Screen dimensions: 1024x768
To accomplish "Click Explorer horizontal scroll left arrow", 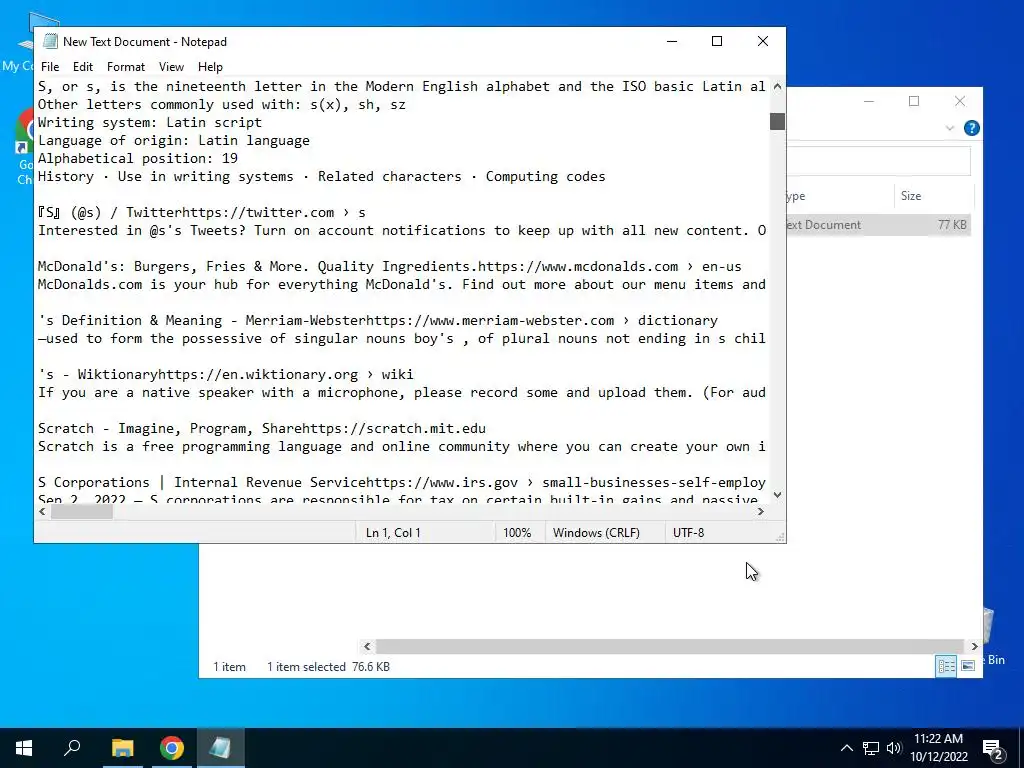I will [367, 647].
